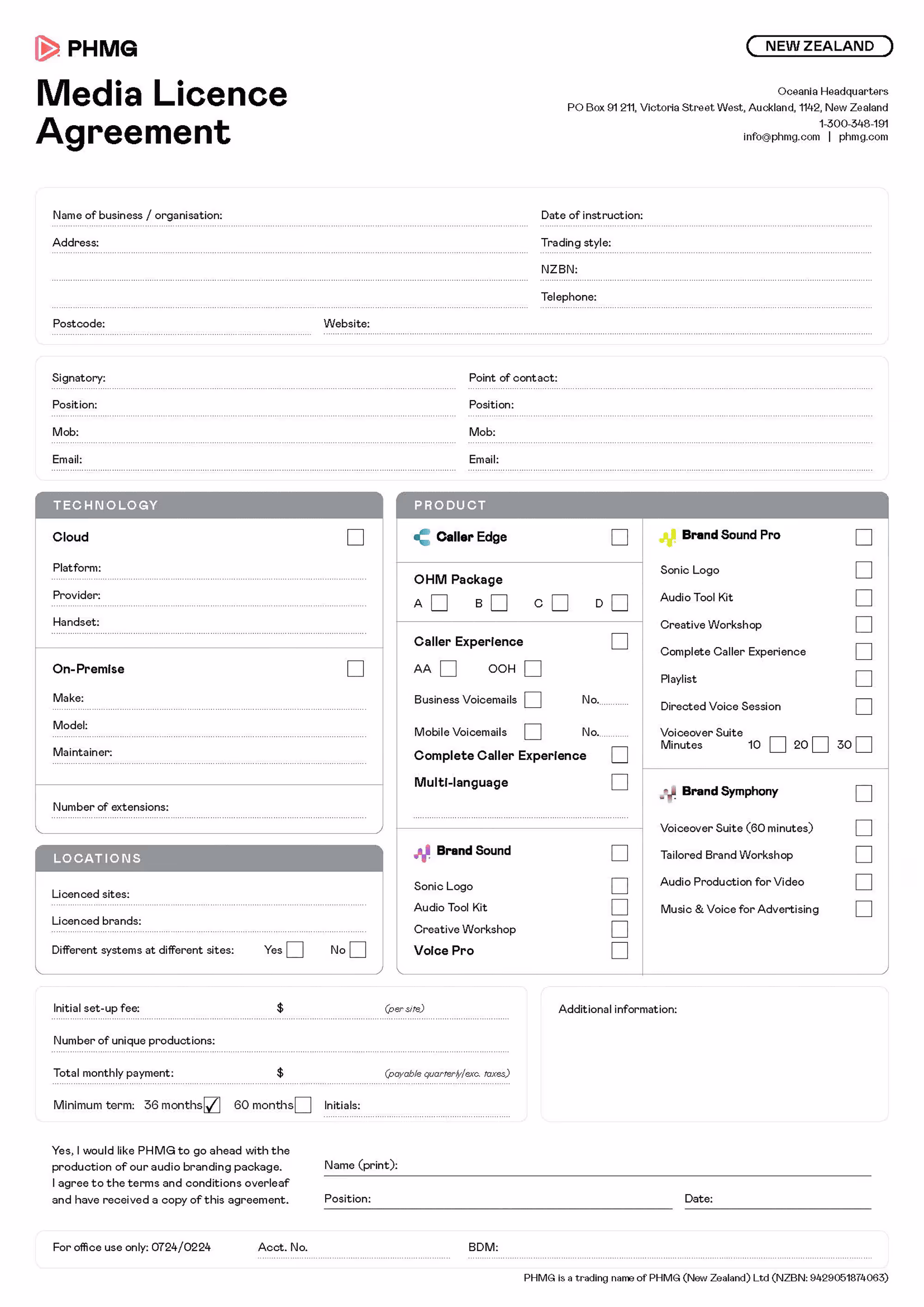Image resolution: width=924 pixels, height=1307 pixels.
Task: Click the info@phmg.com email link
Action: tap(781, 137)
